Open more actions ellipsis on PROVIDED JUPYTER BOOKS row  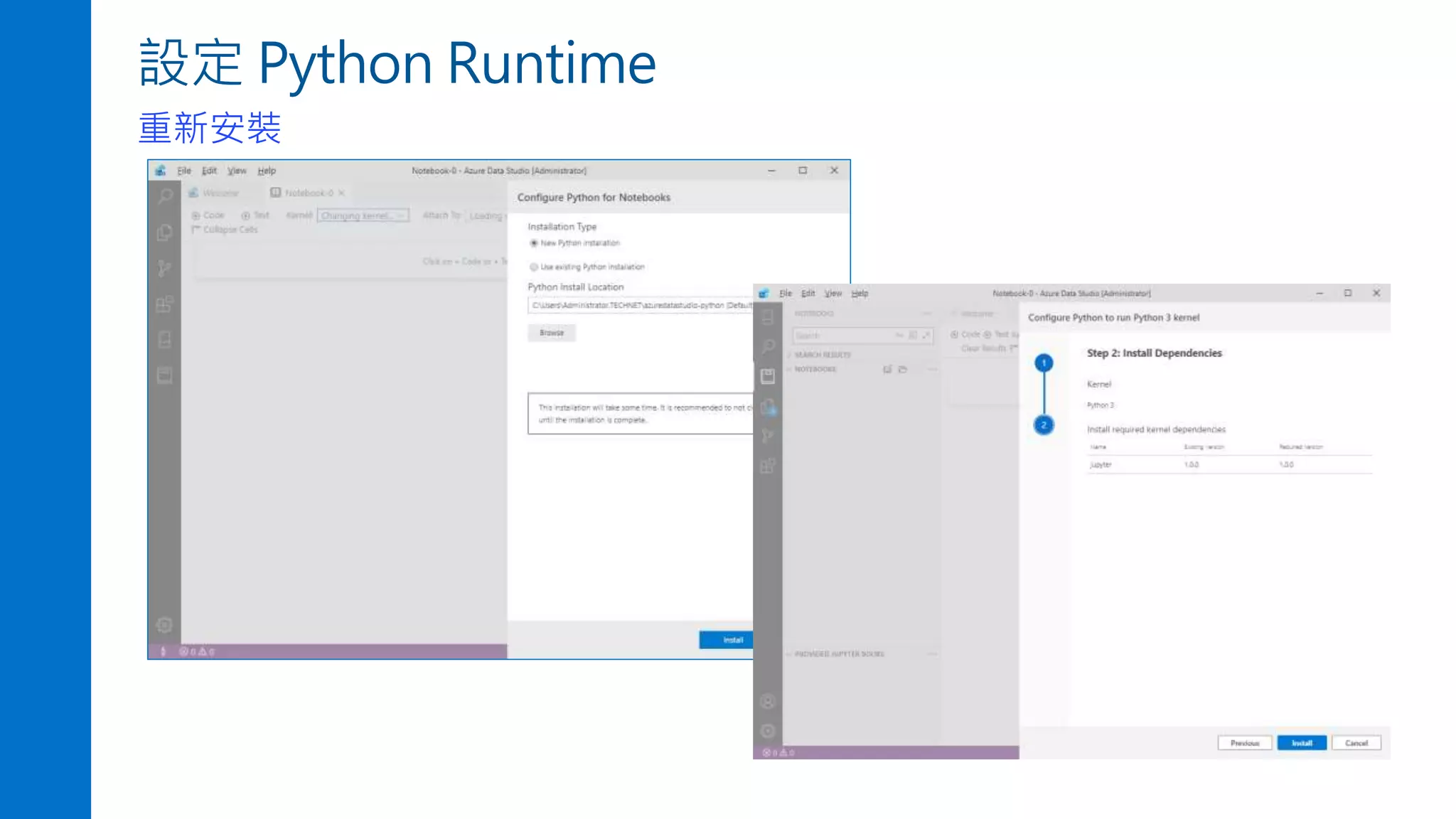coord(932,653)
